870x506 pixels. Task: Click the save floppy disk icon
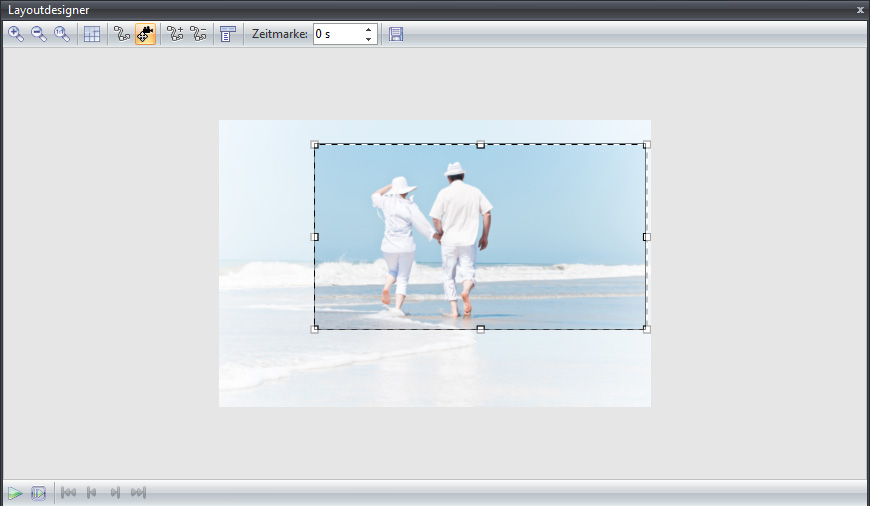click(x=396, y=34)
